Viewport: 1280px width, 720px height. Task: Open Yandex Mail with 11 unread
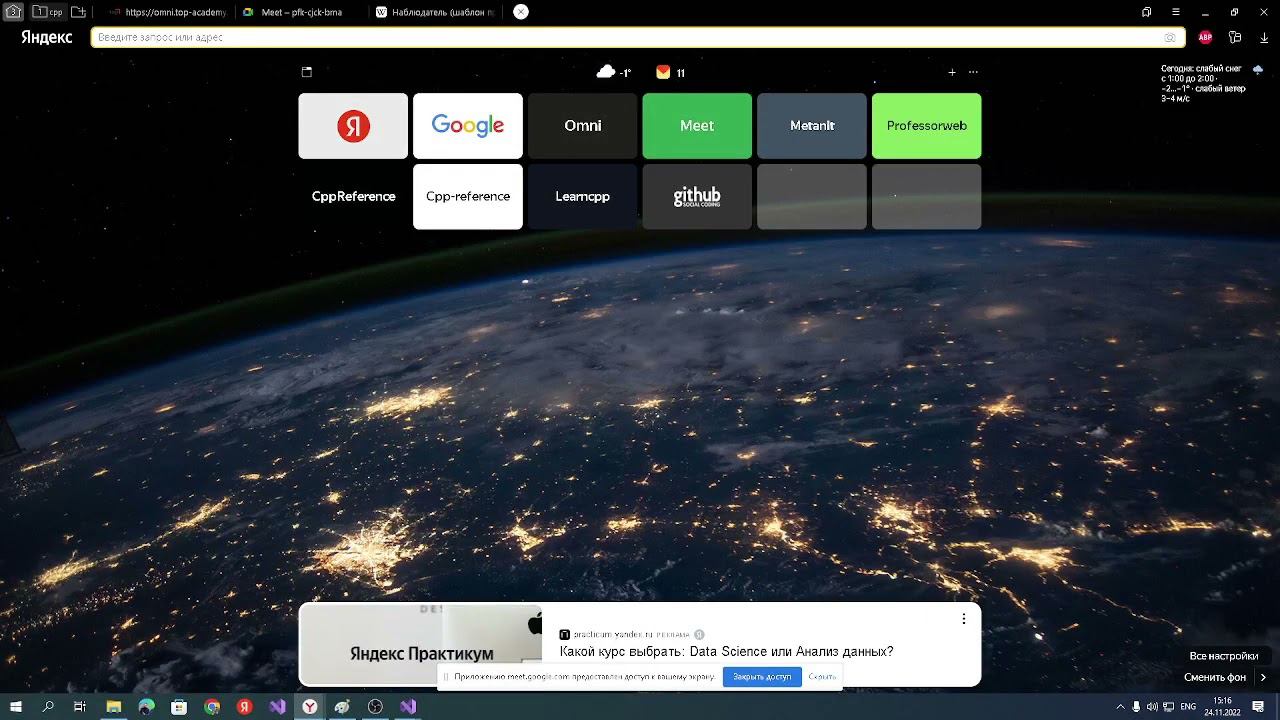(670, 72)
